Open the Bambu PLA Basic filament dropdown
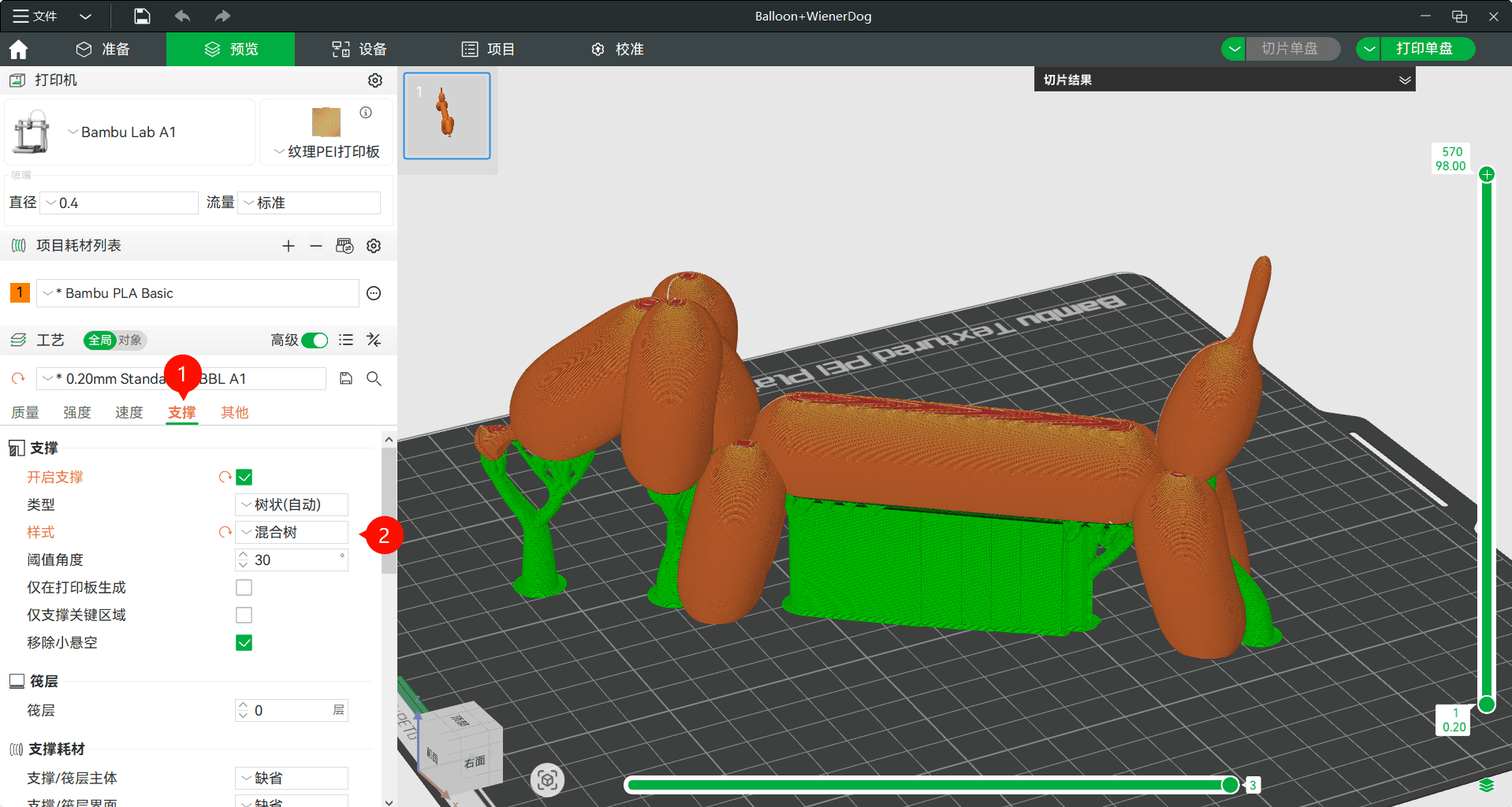1512x807 pixels. pos(197,293)
